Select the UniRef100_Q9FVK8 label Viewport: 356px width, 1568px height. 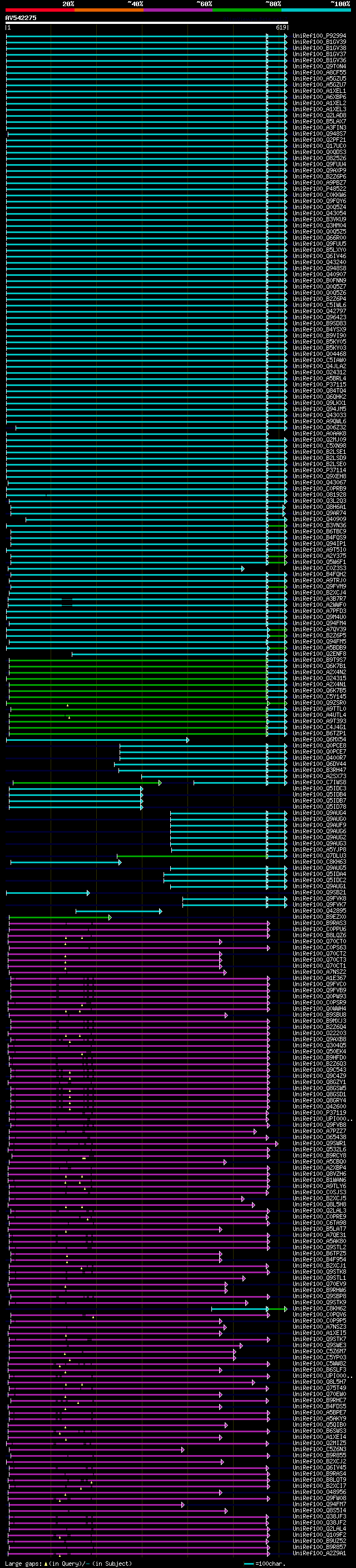coord(319,898)
